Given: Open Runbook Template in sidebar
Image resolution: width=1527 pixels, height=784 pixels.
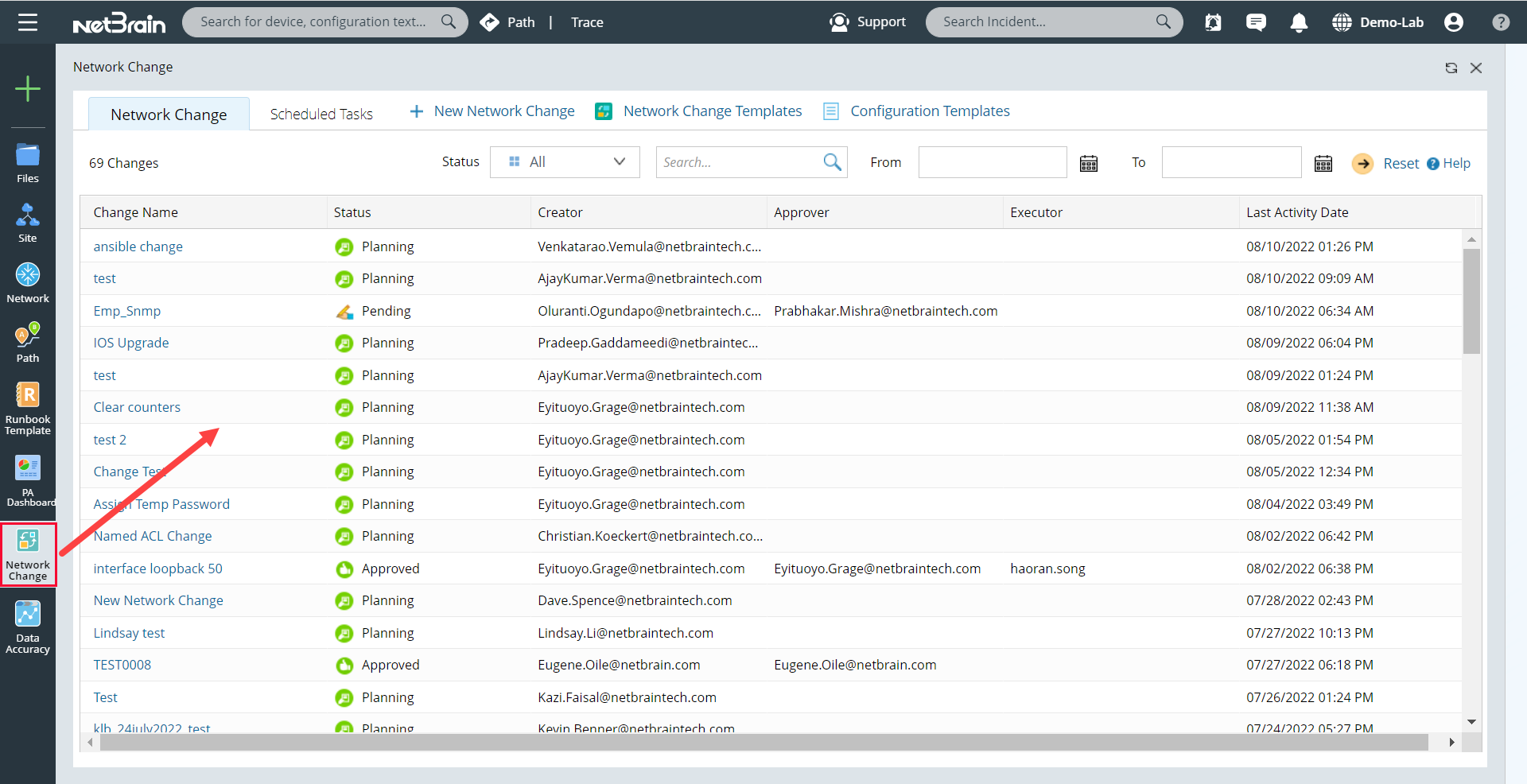Looking at the screenshot, I should (x=28, y=407).
